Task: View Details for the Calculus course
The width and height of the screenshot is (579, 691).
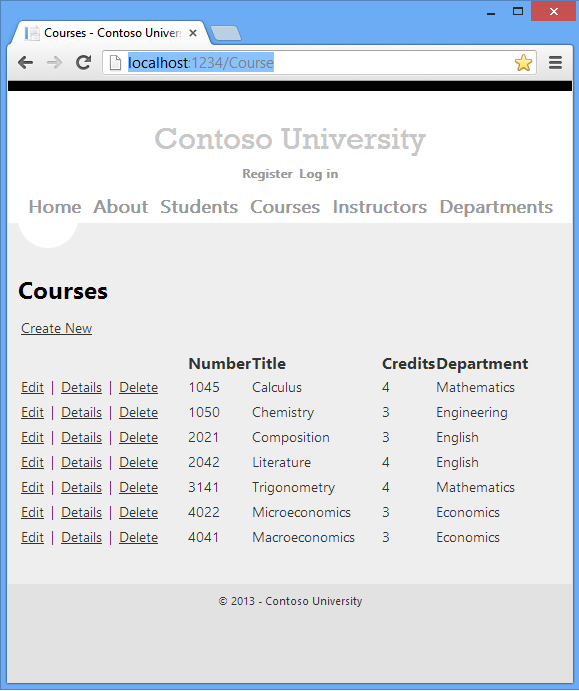Action: point(82,387)
